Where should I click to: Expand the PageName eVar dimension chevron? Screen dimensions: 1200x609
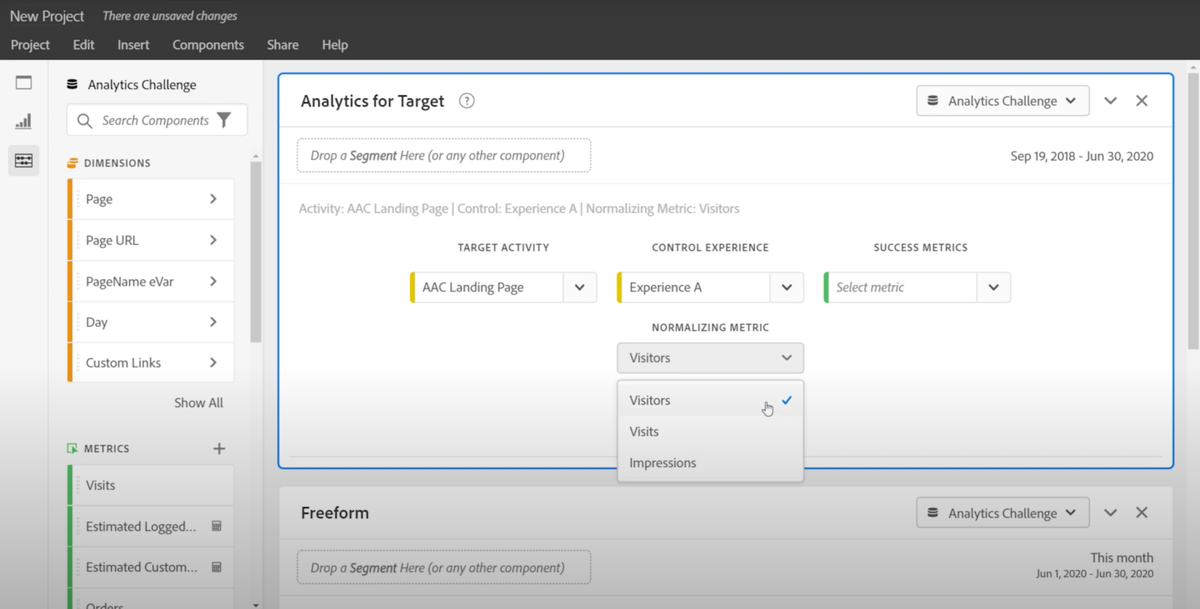click(x=213, y=281)
